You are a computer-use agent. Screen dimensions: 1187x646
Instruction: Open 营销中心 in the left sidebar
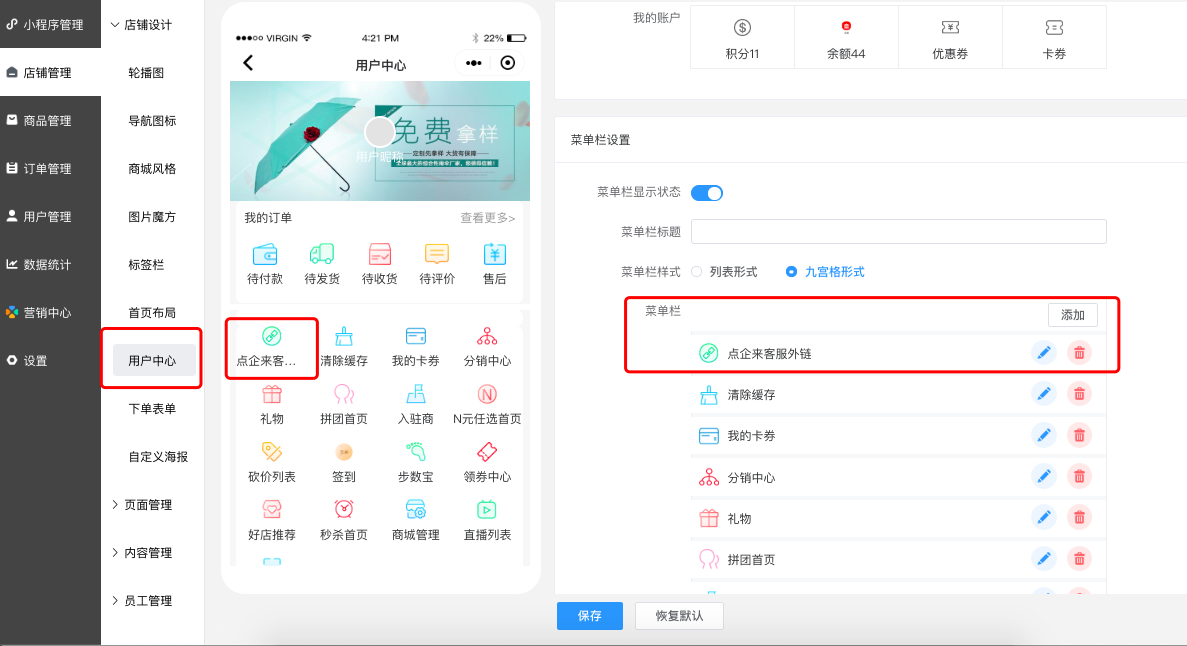click(x=50, y=312)
